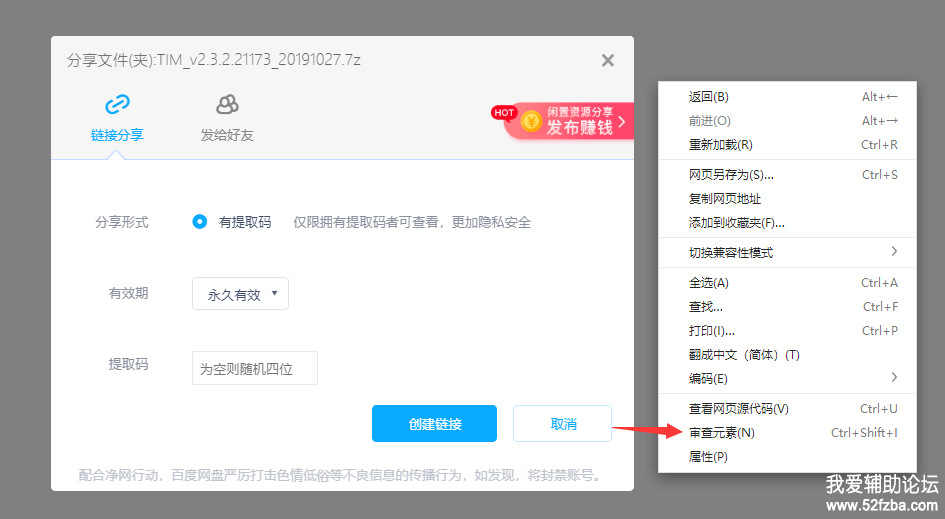Click 复制网页地址 in context menu
The image size is (945, 519).
pyautogui.click(x=787, y=199)
